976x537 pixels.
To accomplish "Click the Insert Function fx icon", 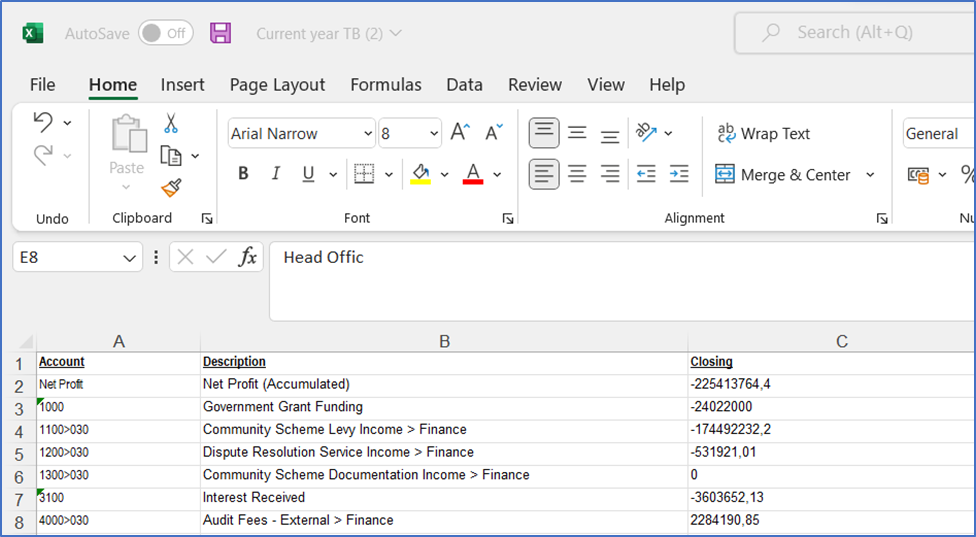I will tap(247, 257).
